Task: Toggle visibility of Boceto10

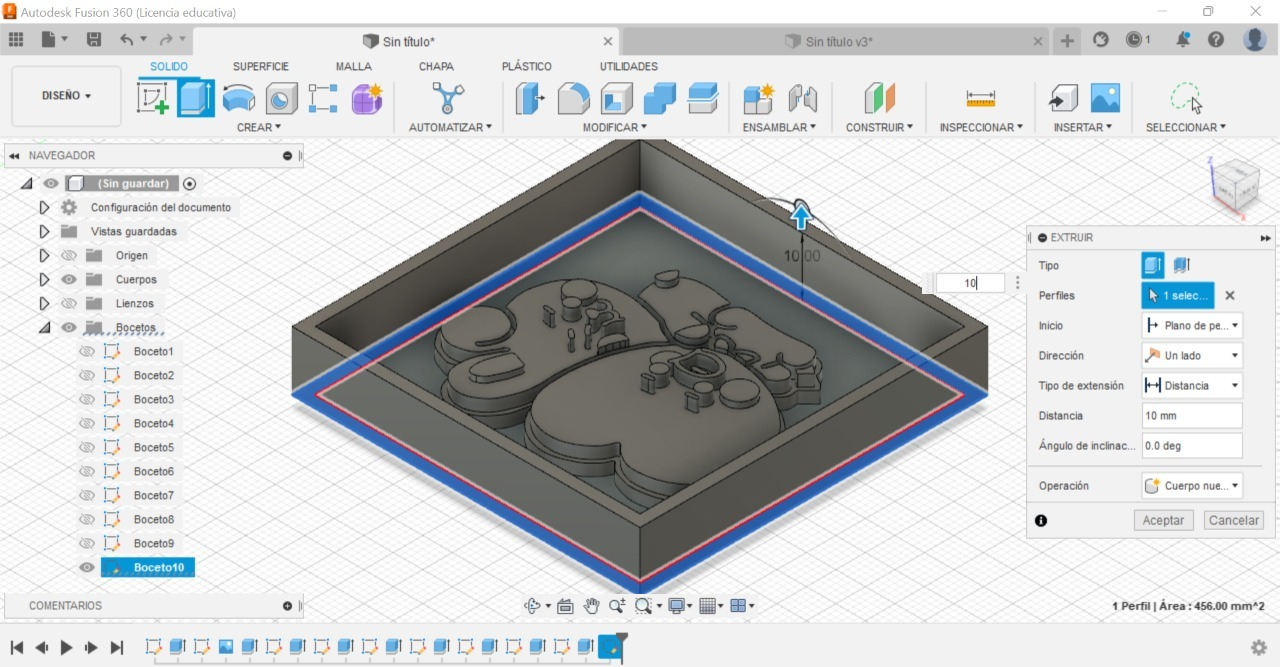Action: click(x=87, y=568)
